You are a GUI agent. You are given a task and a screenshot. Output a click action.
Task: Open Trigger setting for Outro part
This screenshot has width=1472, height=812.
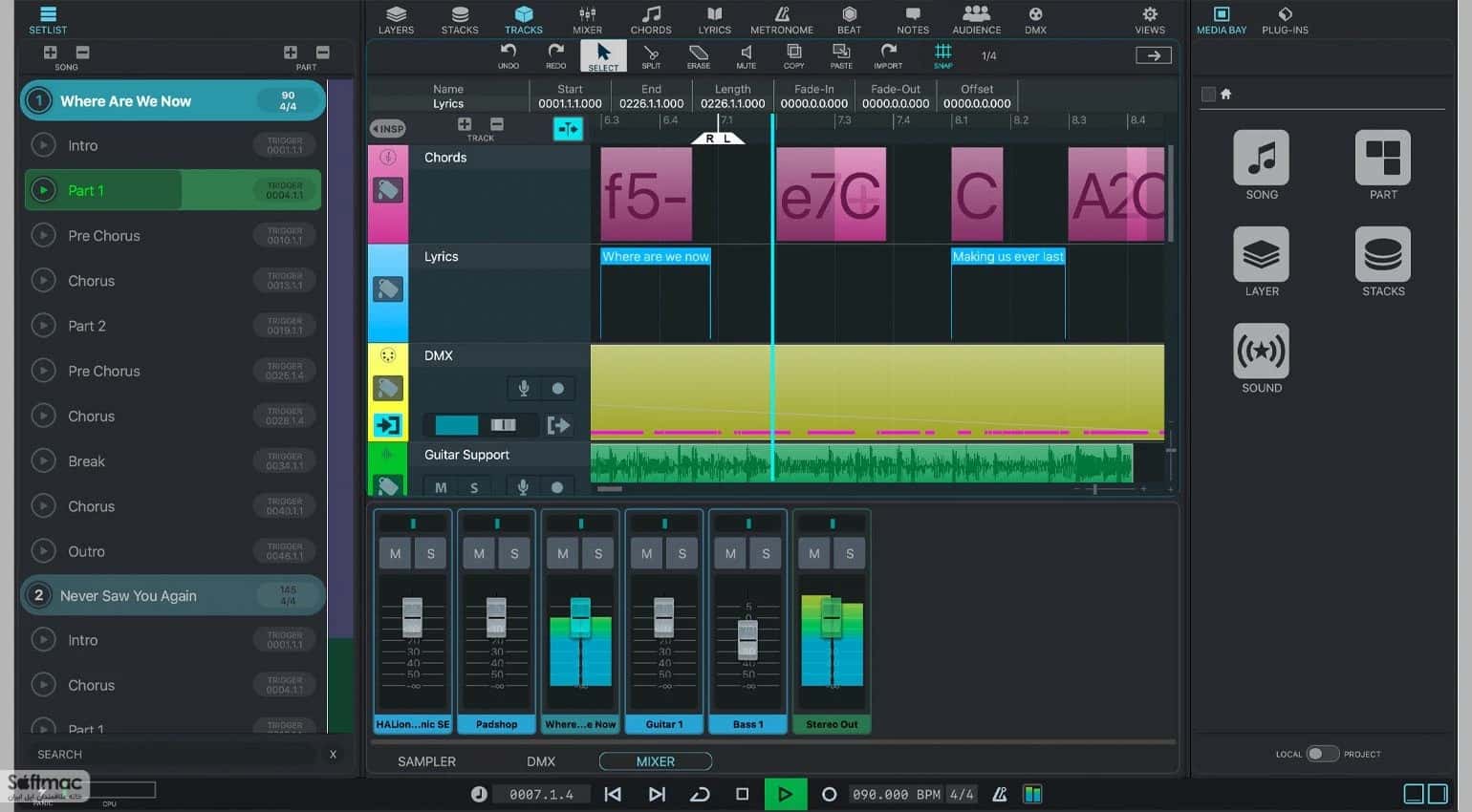285,551
